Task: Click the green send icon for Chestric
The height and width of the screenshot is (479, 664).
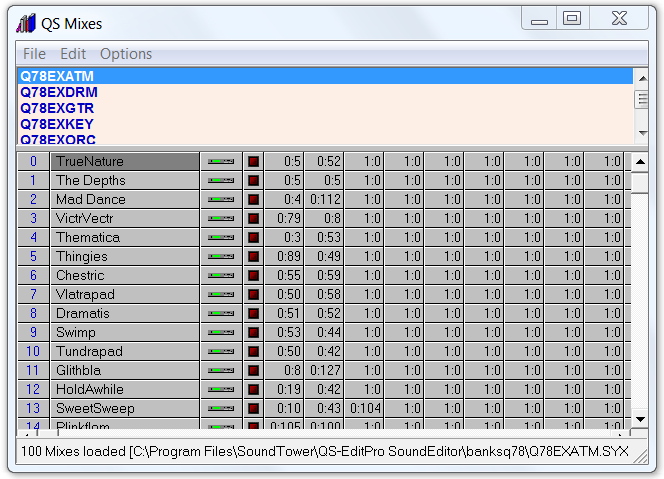Action: (x=221, y=275)
